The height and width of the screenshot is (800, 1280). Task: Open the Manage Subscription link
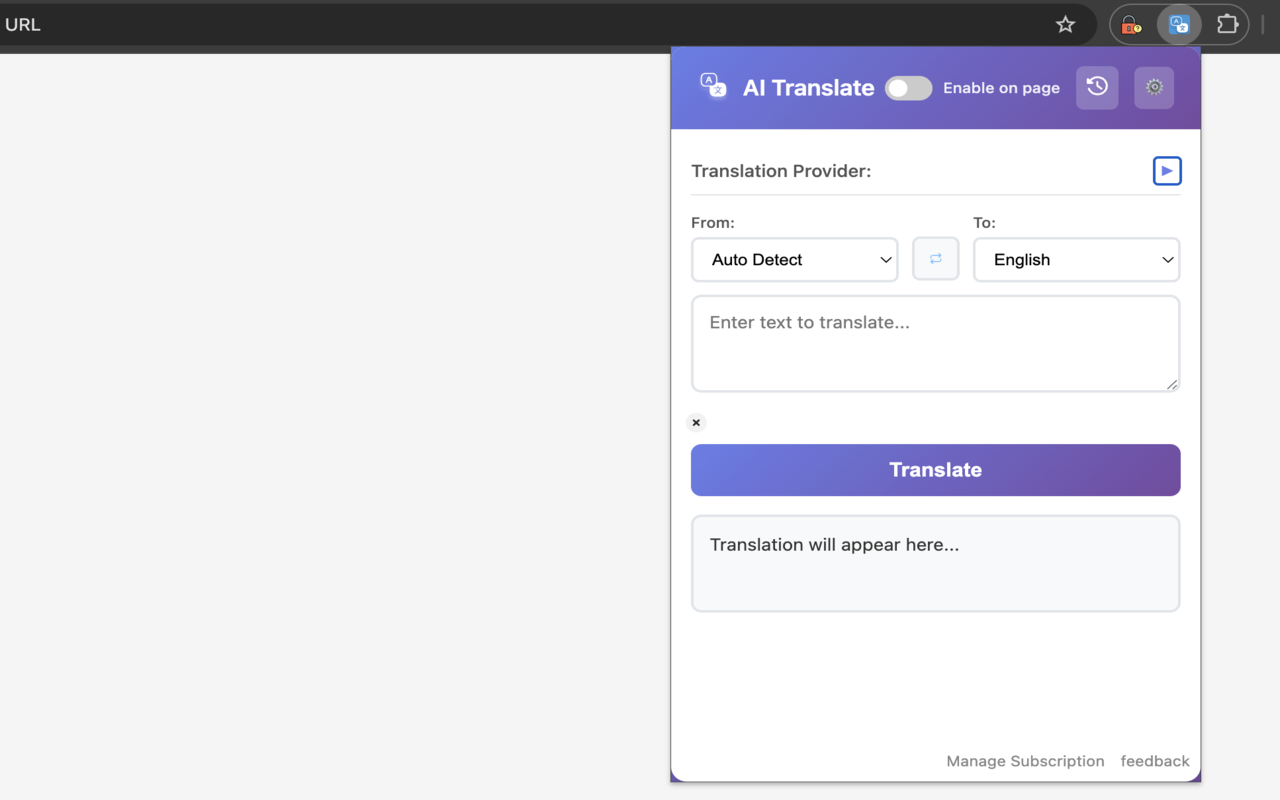pos(1025,761)
